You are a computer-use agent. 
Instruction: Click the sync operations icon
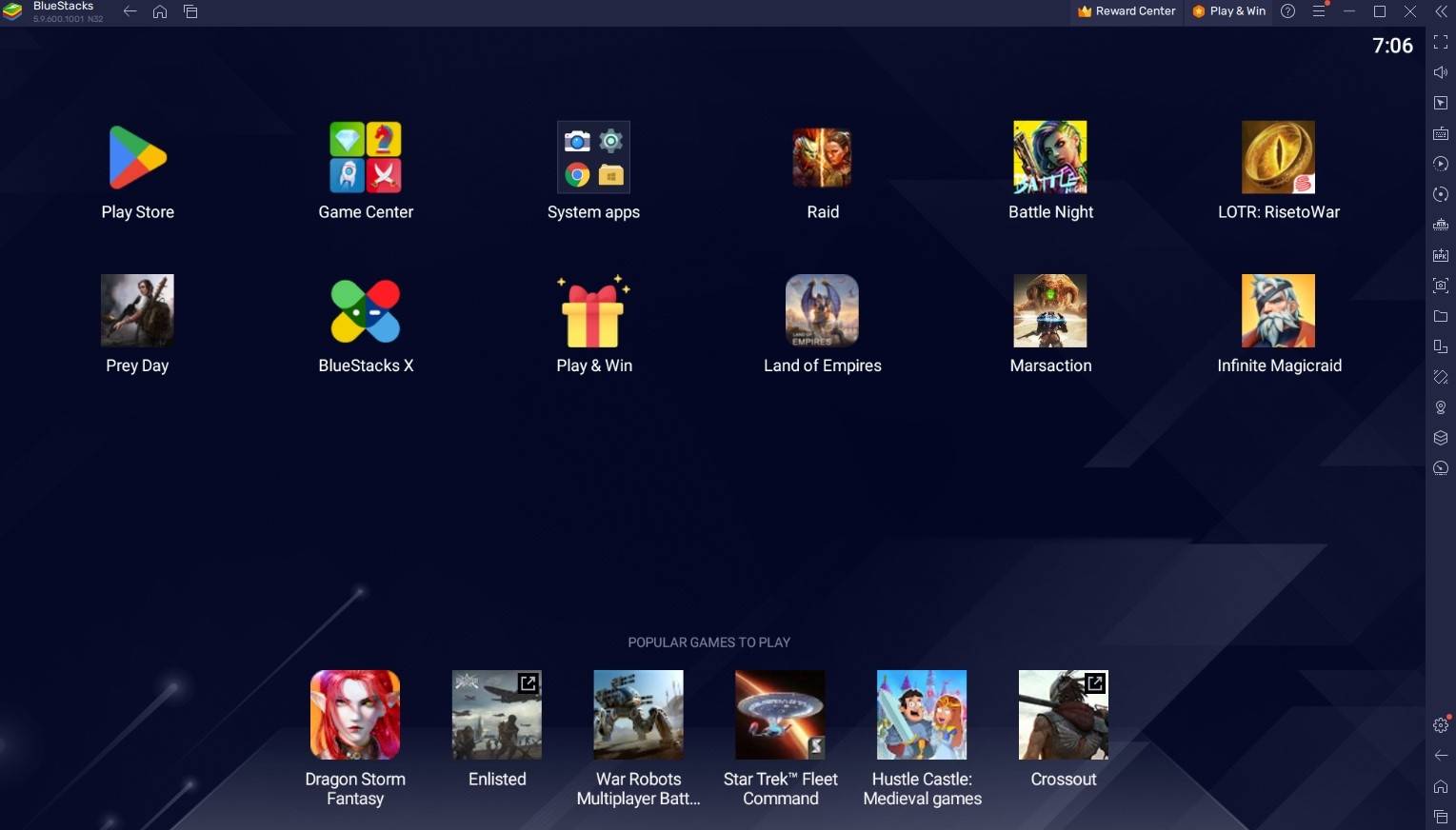1441,194
